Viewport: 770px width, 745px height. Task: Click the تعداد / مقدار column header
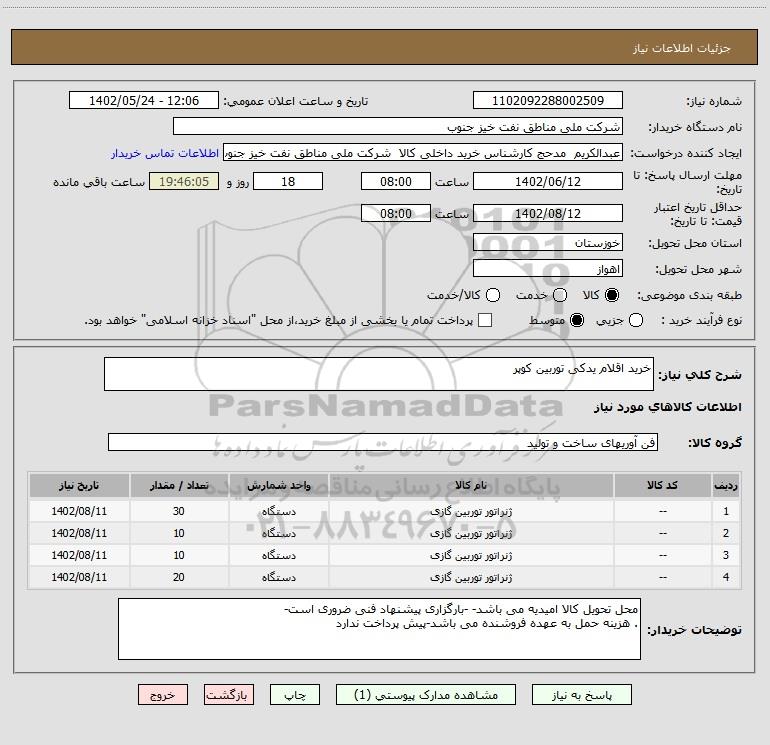click(x=179, y=485)
